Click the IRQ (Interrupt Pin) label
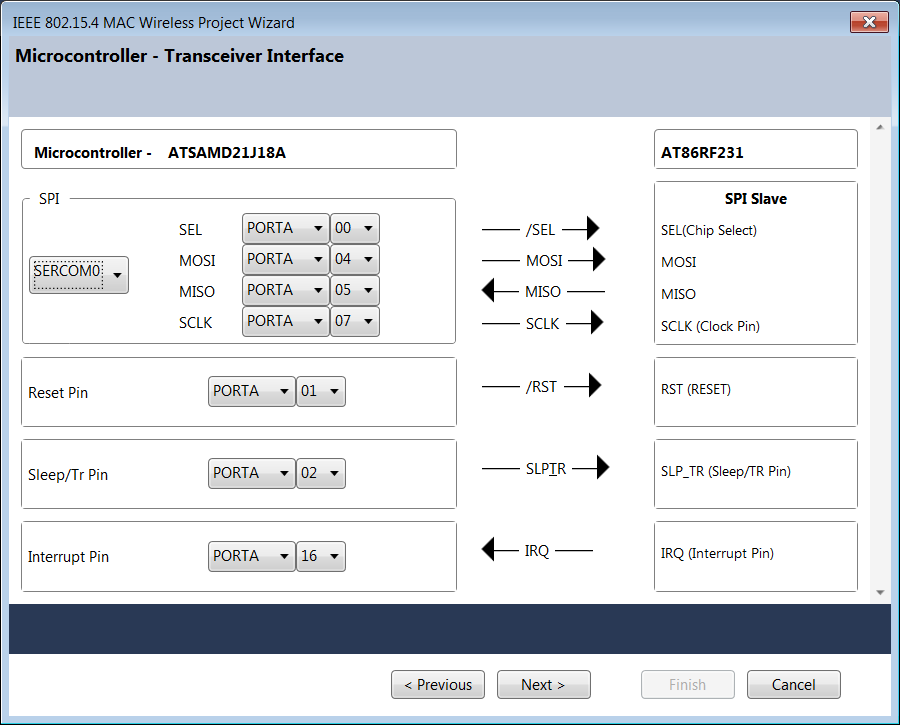The height and width of the screenshot is (725, 900). [x=717, y=554]
